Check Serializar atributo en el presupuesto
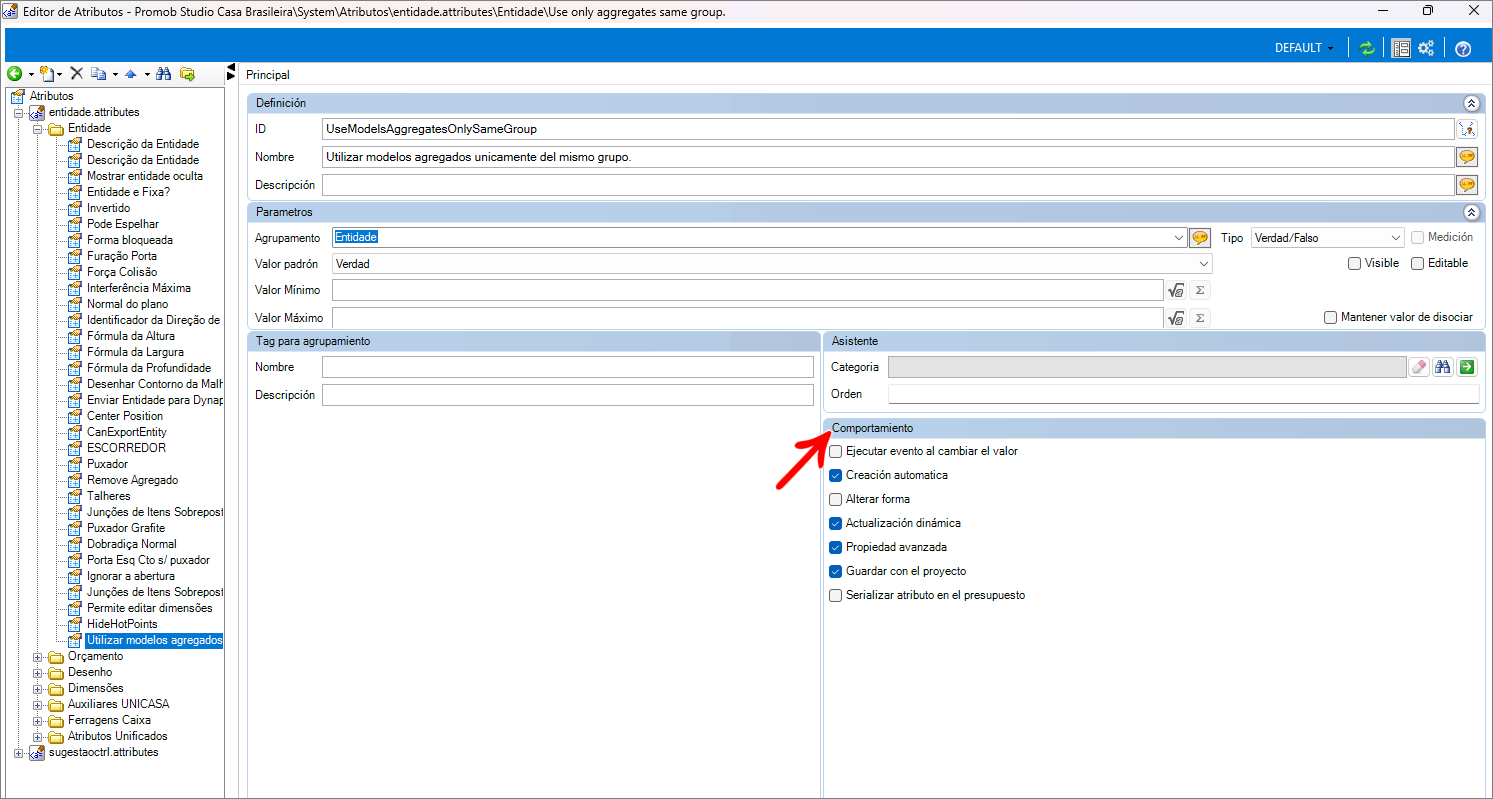The height and width of the screenshot is (799, 1493). pos(836,595)
